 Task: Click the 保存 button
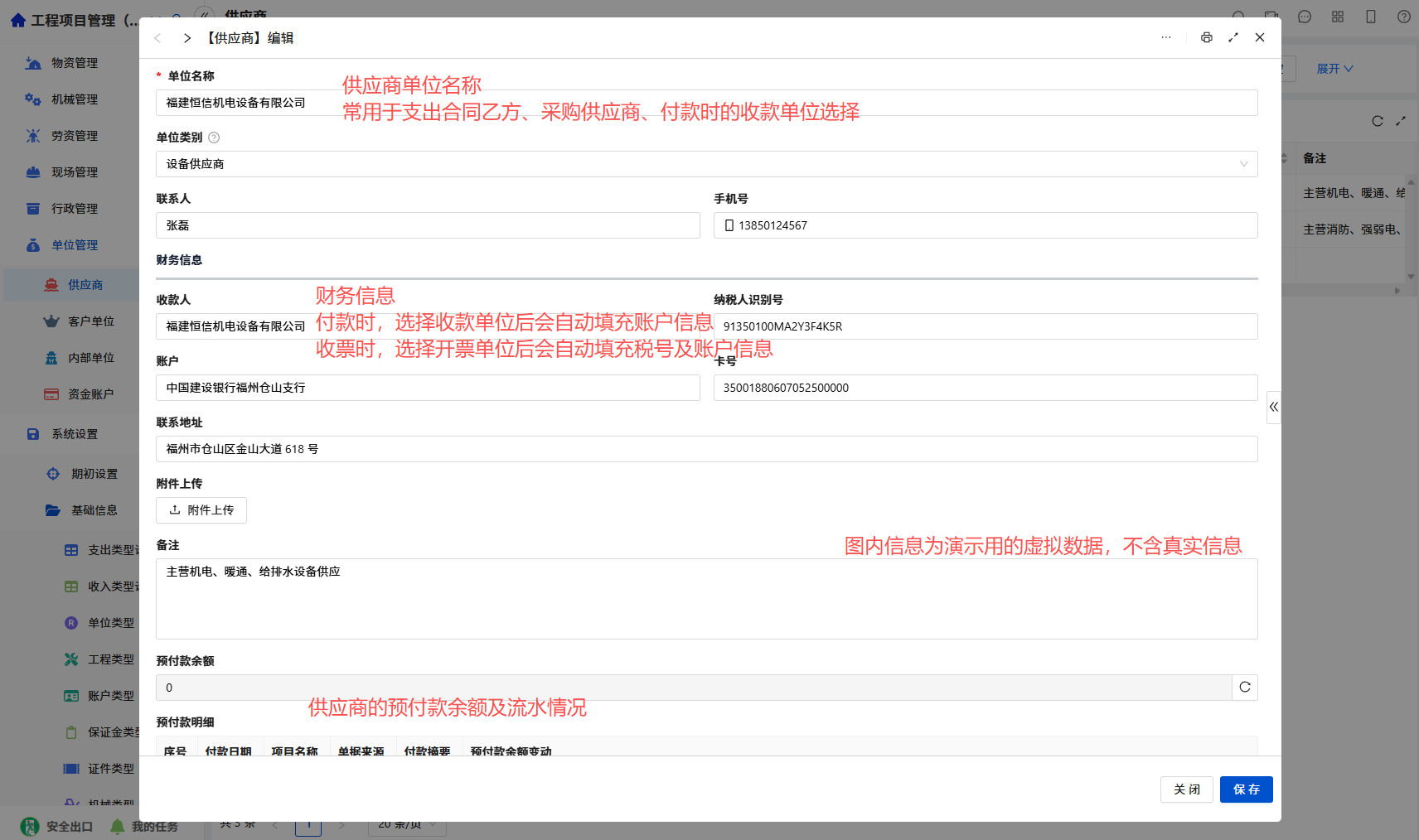(1247, 789)
